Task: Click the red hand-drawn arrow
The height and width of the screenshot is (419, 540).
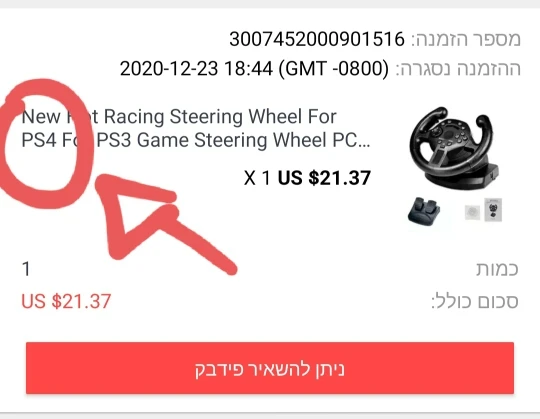Action: click(x=162, y=220)
